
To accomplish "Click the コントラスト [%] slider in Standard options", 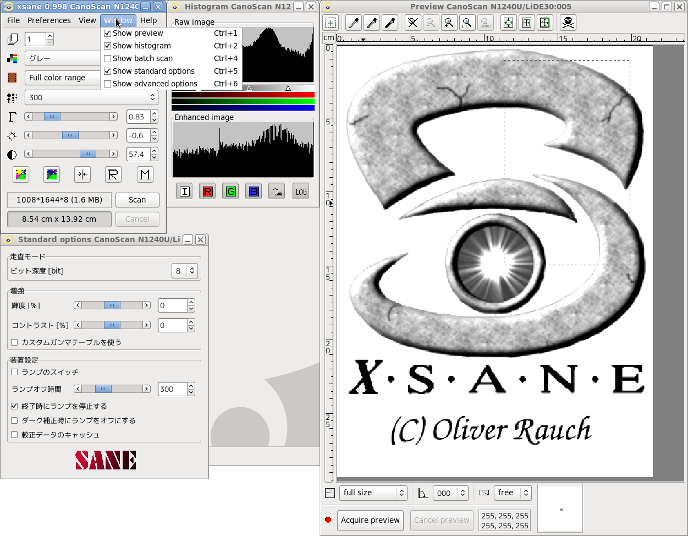I will pos(112,325).
